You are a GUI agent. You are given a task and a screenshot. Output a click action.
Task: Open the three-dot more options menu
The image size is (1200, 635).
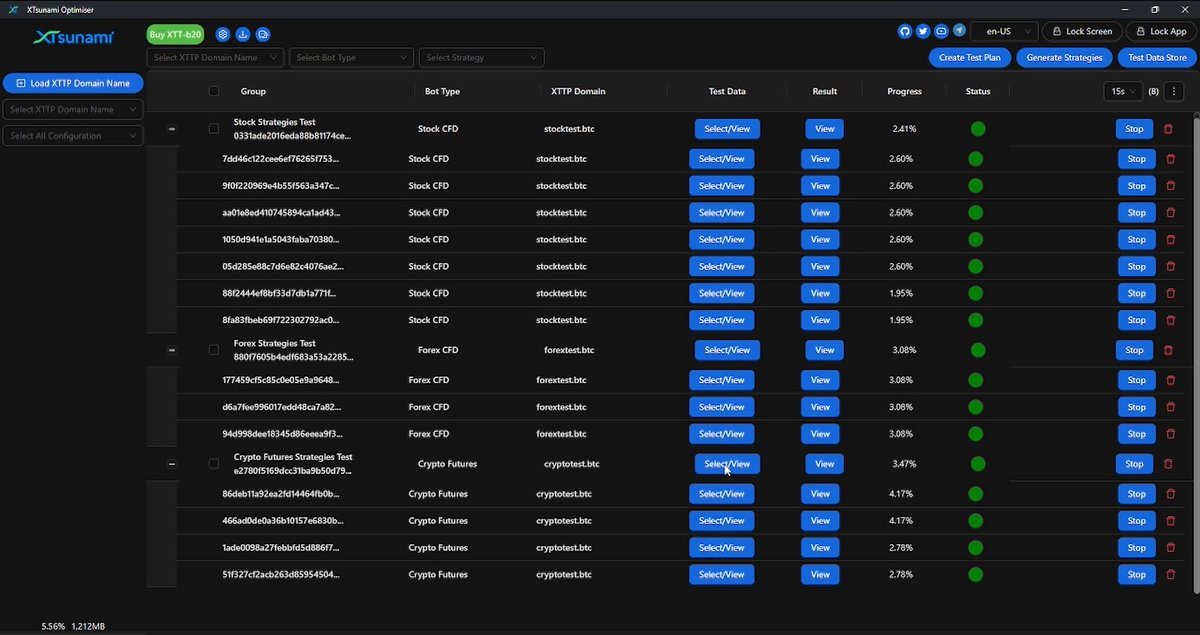1175,91
